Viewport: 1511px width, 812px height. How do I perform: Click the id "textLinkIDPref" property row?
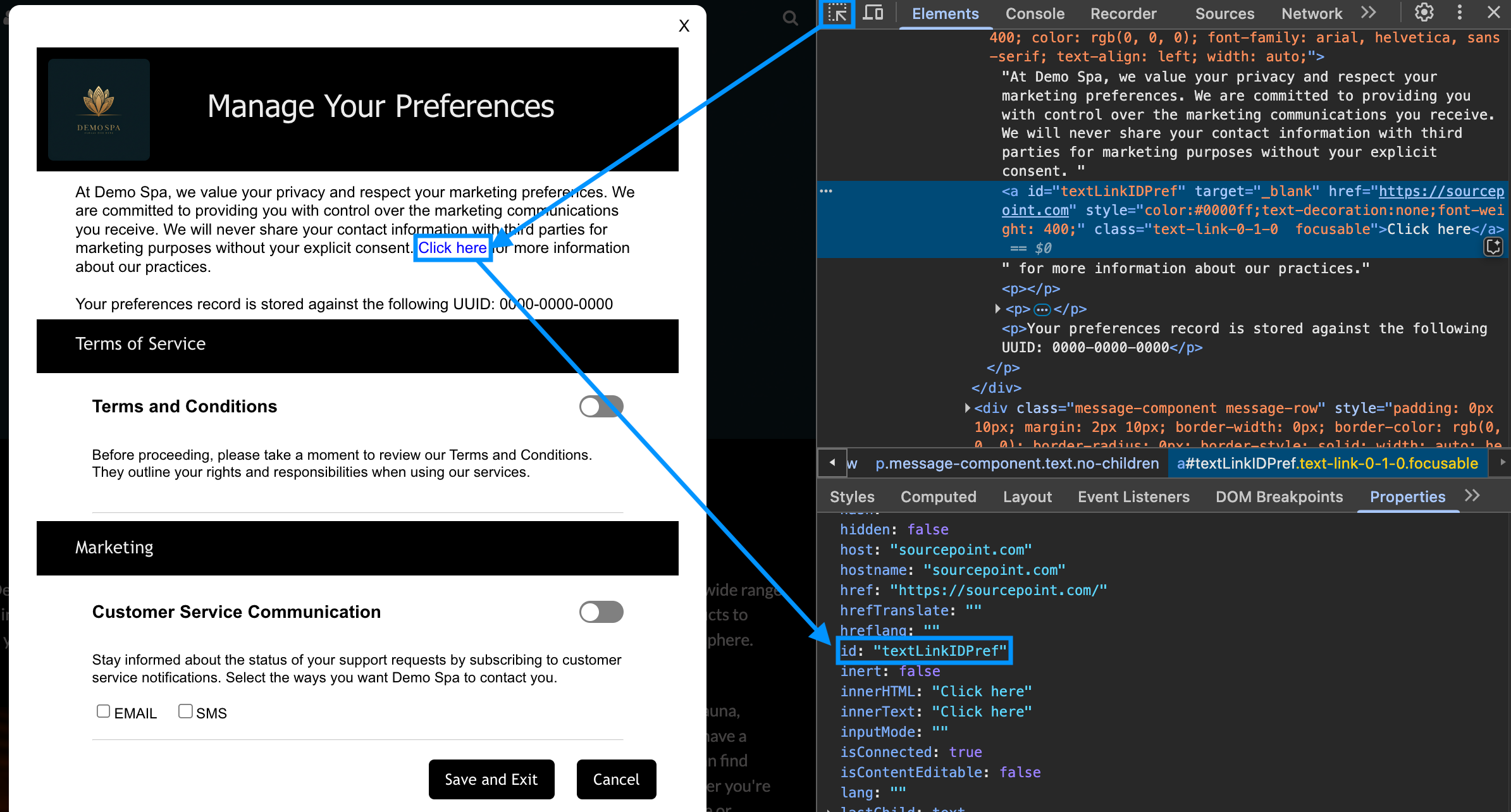923,651
